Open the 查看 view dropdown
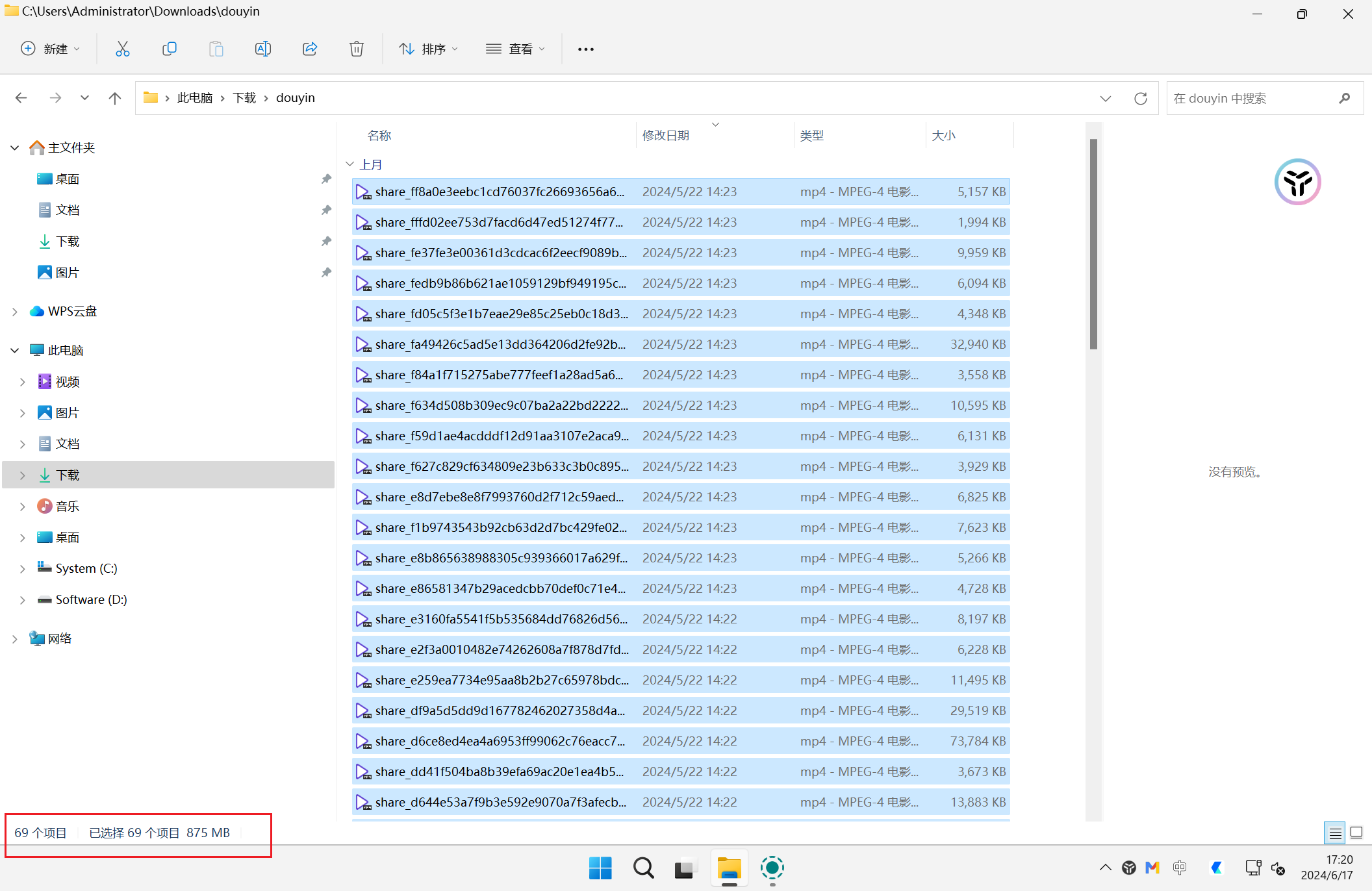 (516, 49)
